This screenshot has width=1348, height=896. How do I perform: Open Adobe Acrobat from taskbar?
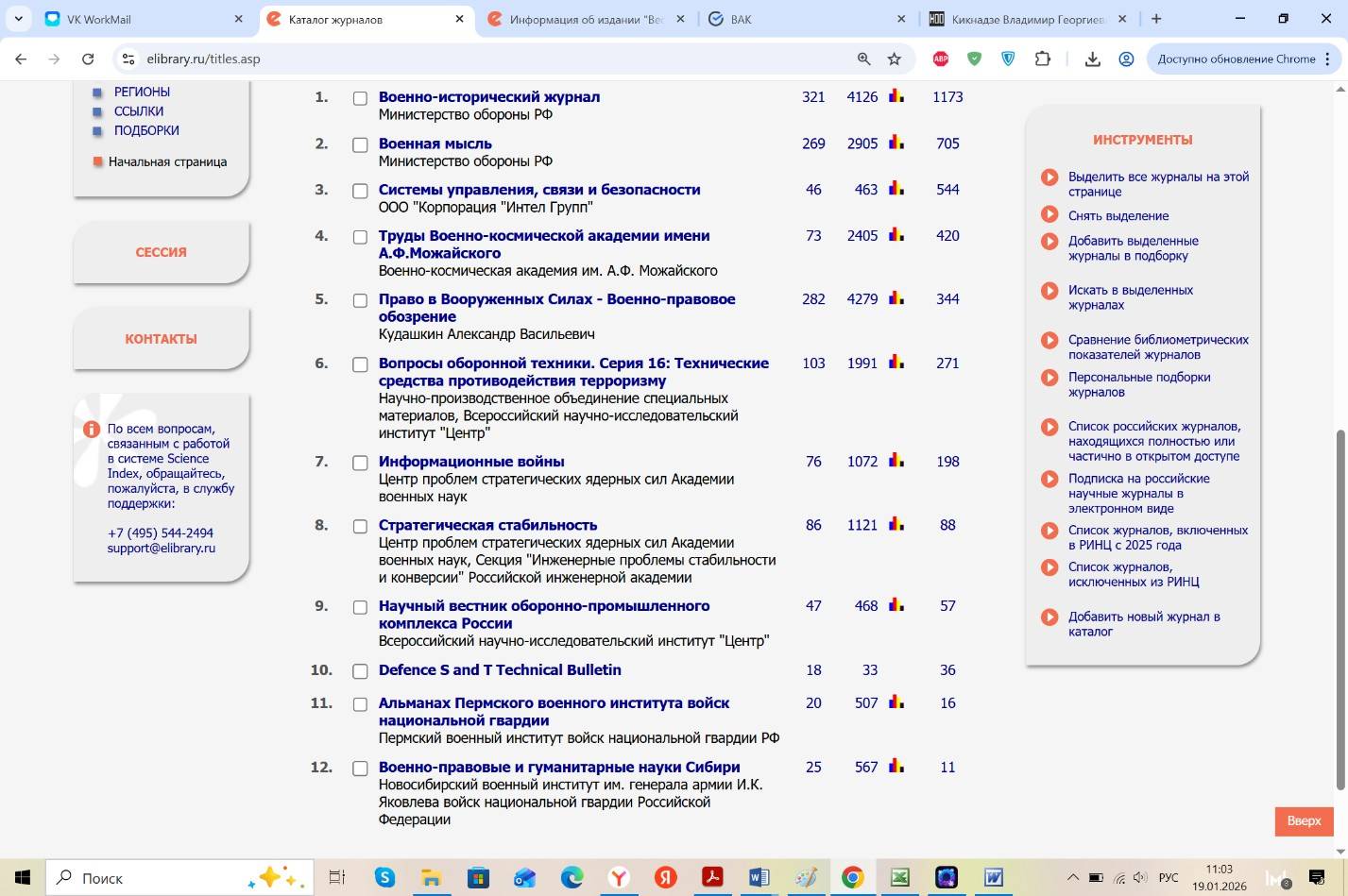click(711, 877)
